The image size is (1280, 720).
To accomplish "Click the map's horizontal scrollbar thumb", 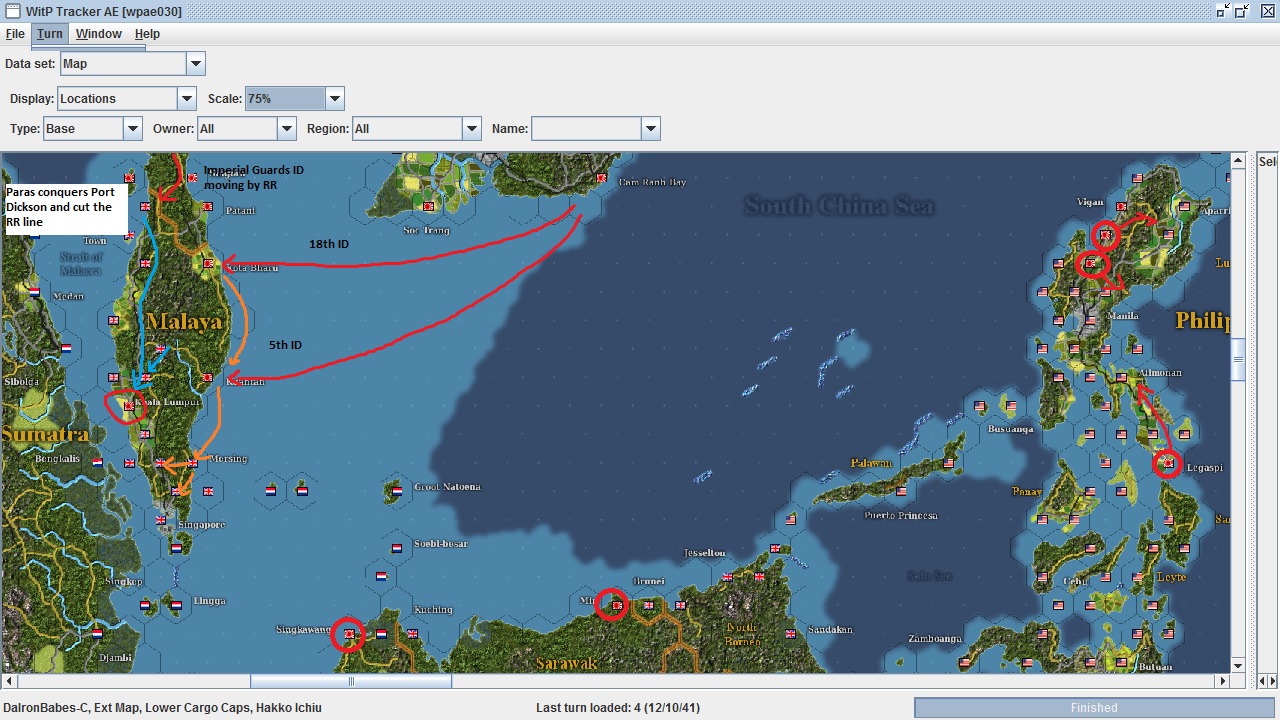I will coord(351,681).
